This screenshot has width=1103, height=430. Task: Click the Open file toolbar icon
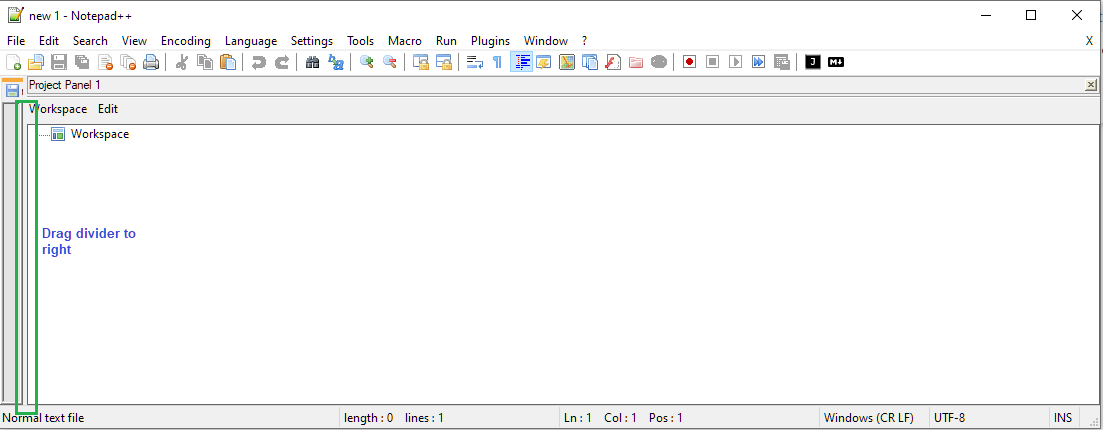click(x=36, y=62)
